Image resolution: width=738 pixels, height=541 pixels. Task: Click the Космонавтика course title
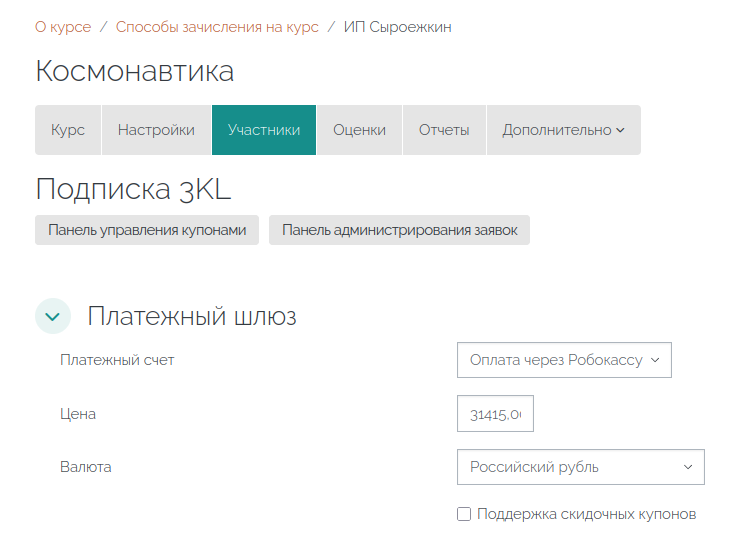[x=135, y=71]
